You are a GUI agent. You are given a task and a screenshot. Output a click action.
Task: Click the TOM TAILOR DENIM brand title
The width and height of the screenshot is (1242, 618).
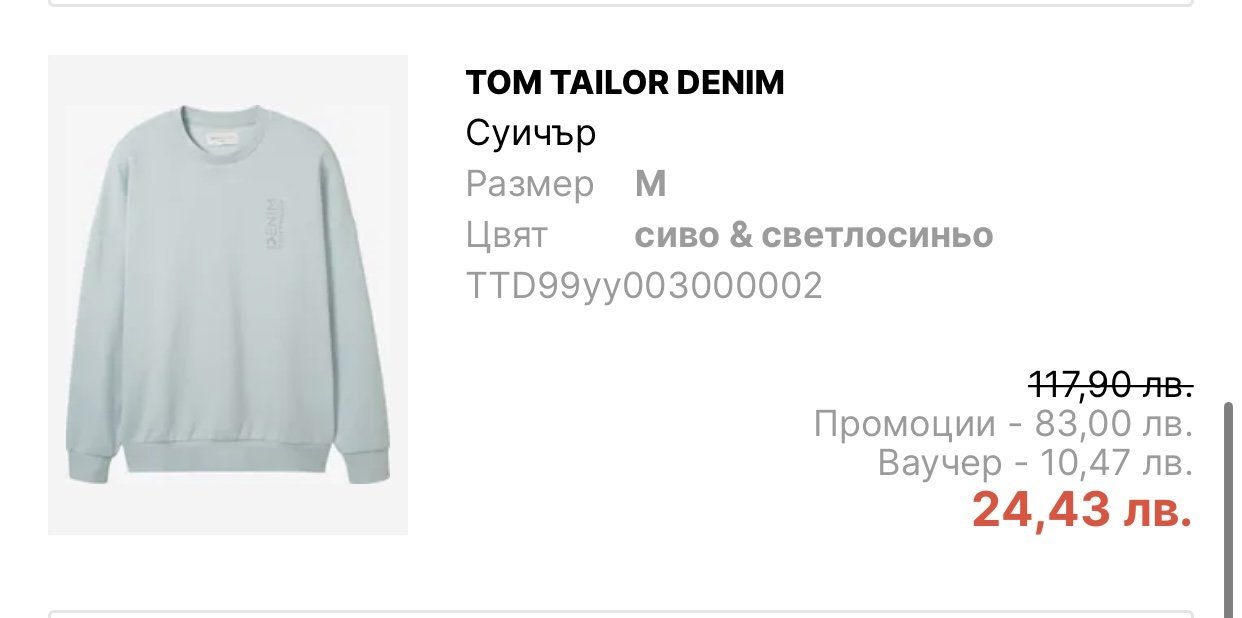coord(625,84)
